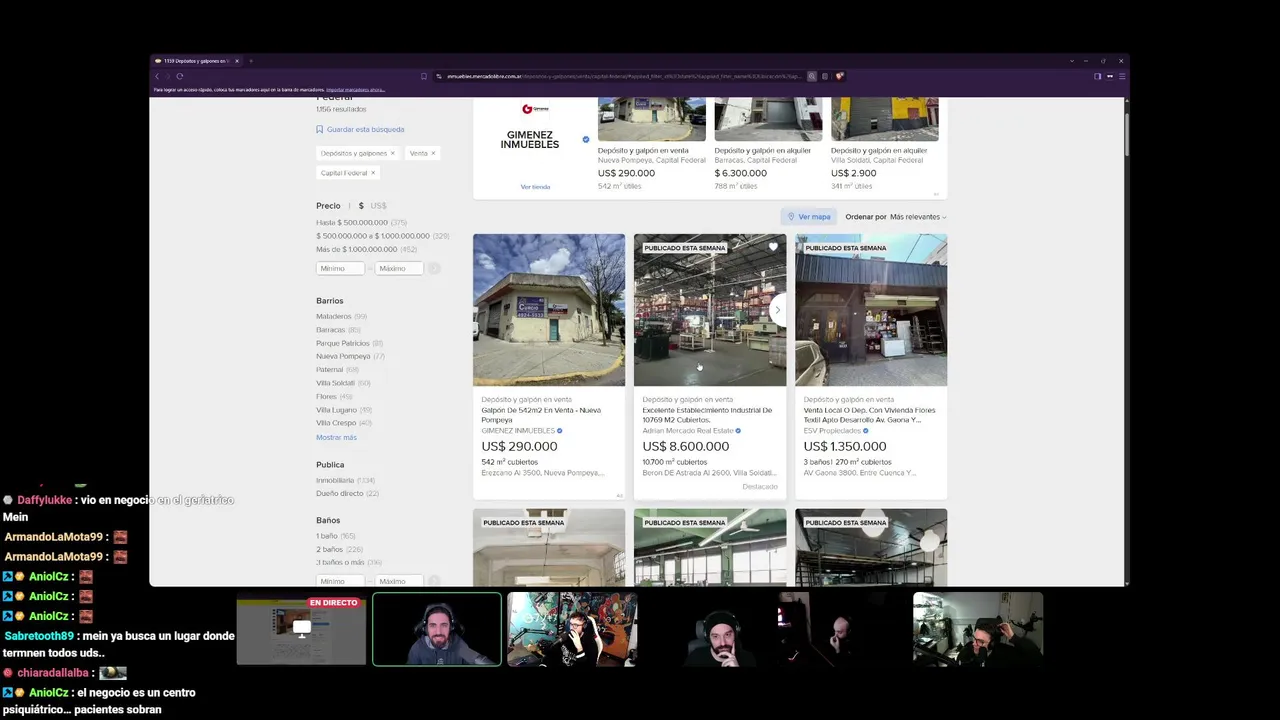Open the Gimenez Inmuebles store via Ver tienda
This screenshot has width=1280, height=720.
click(535, 187)
